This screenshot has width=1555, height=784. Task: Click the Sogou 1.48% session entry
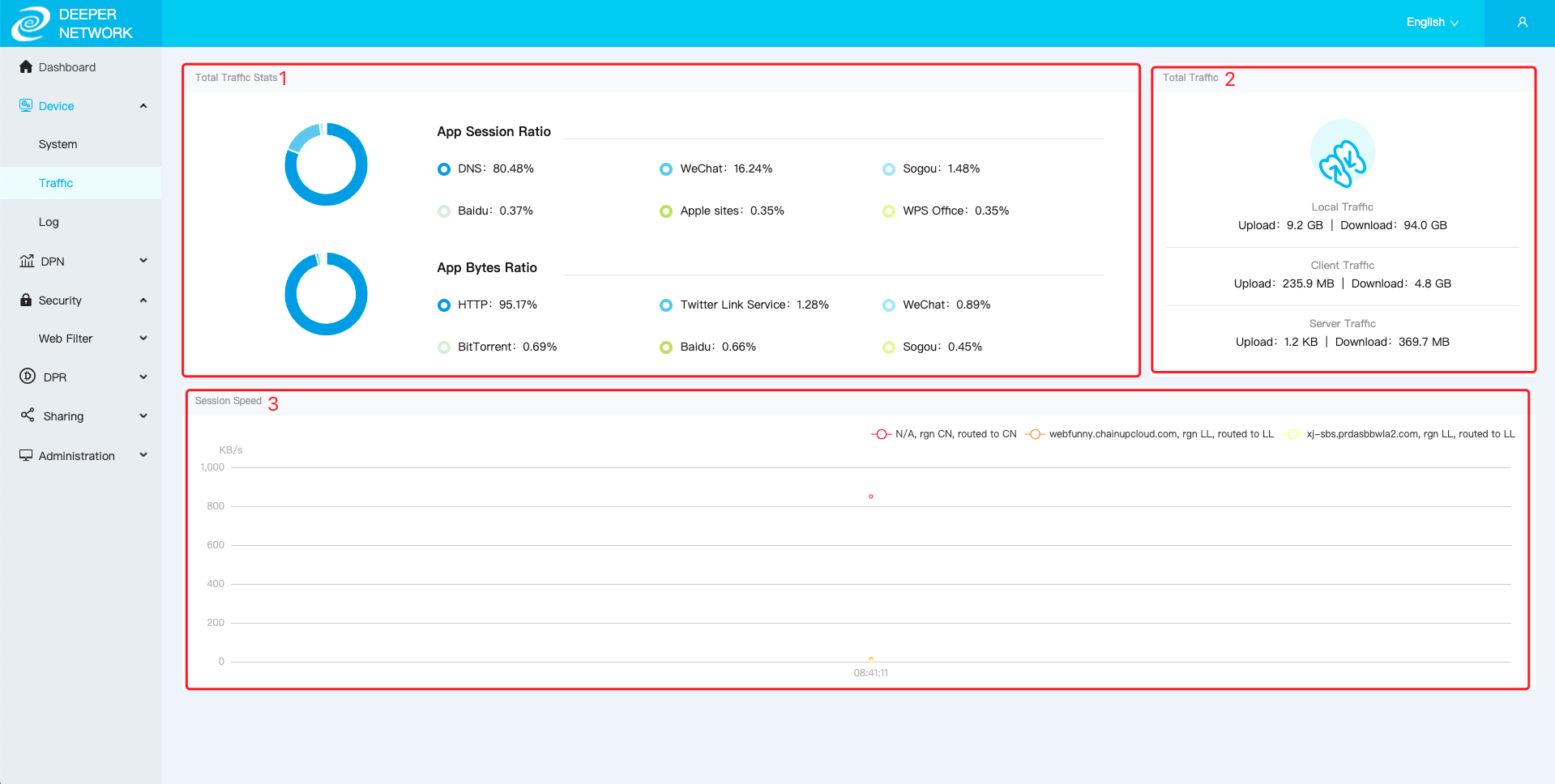pyautogui.click(x=931, y=168)
